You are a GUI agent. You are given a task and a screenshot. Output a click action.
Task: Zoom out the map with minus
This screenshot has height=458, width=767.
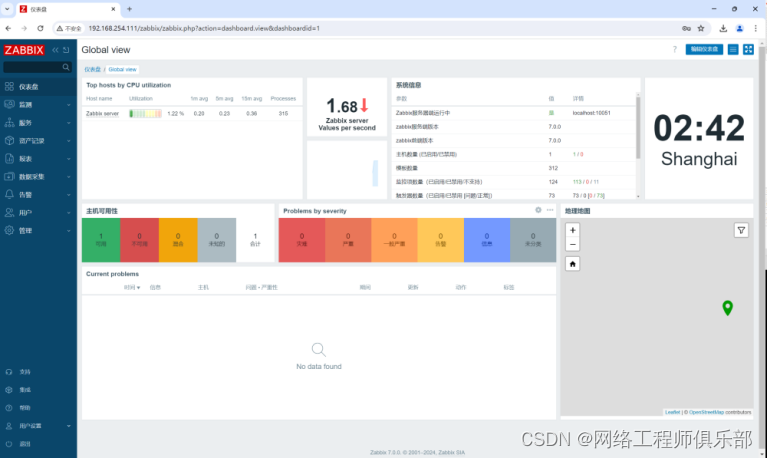[572, 244]
